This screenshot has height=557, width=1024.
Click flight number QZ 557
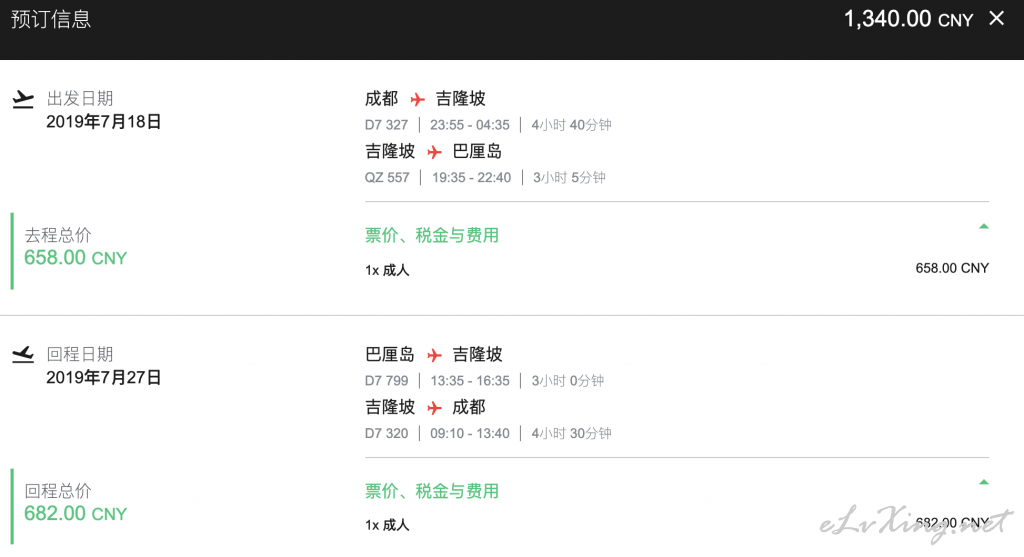[x=387, y=178]
